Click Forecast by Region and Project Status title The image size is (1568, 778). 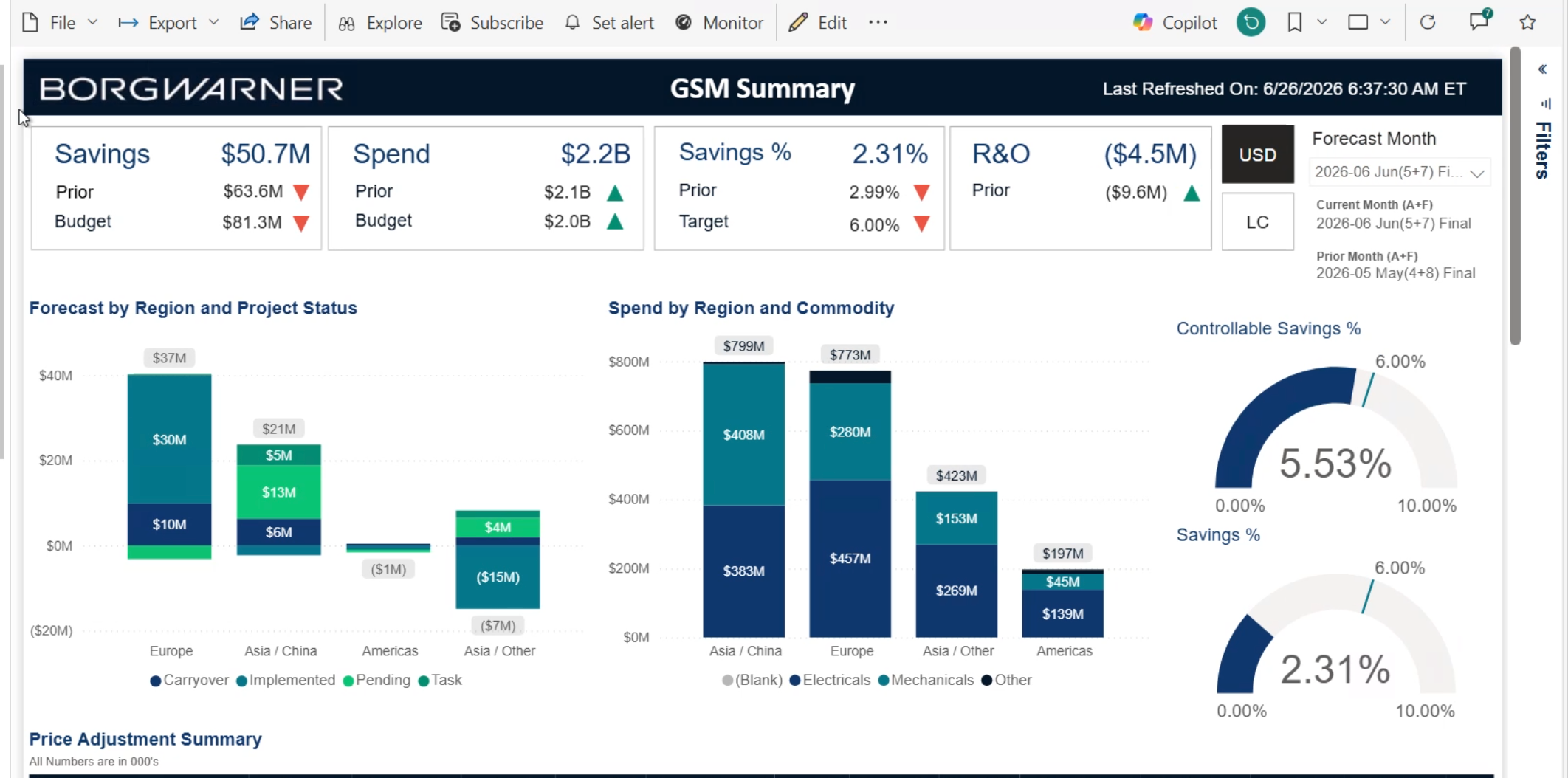pyautogui.click(x=193, y=308)
